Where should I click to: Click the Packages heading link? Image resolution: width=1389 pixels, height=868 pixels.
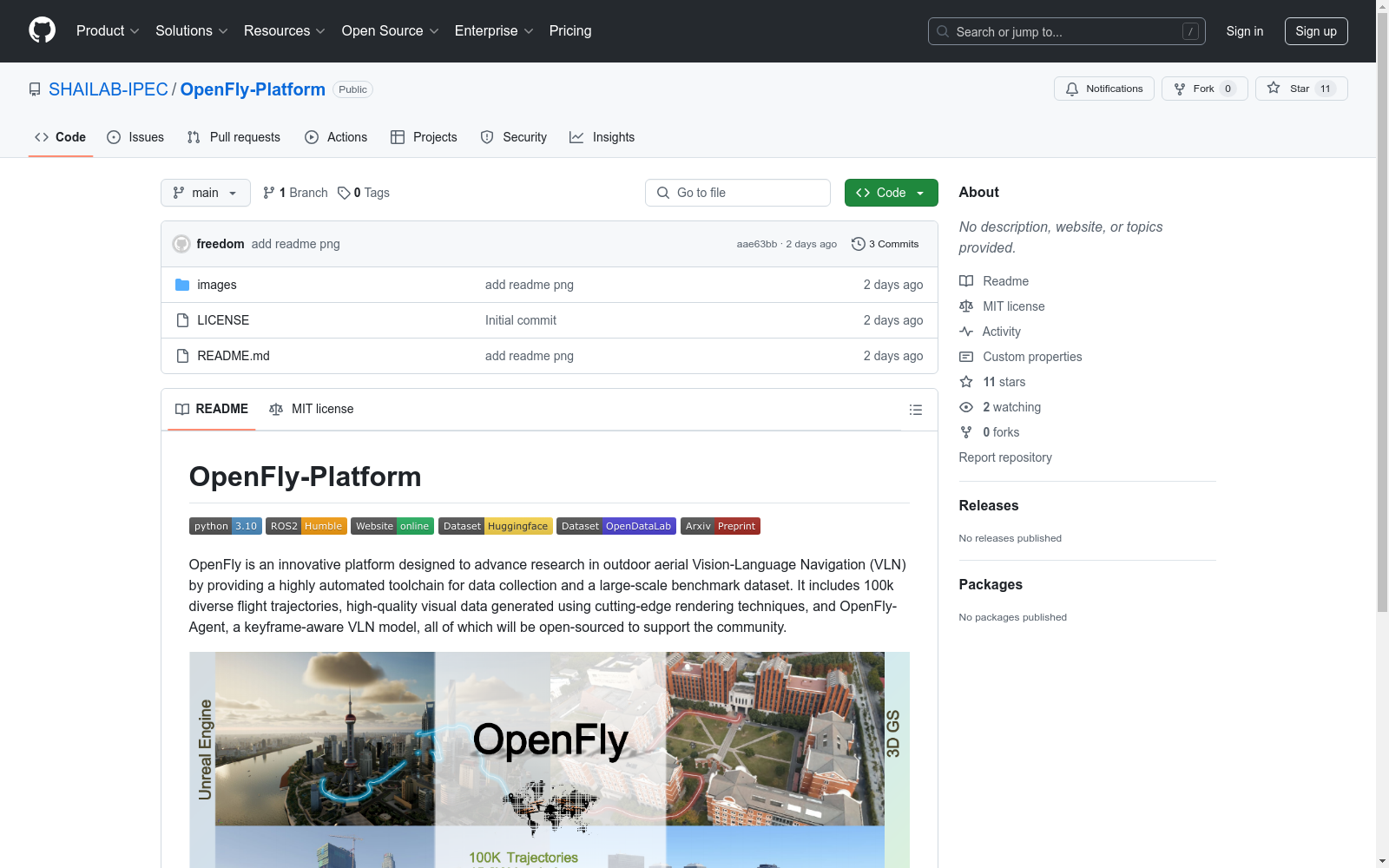[991, 584]
